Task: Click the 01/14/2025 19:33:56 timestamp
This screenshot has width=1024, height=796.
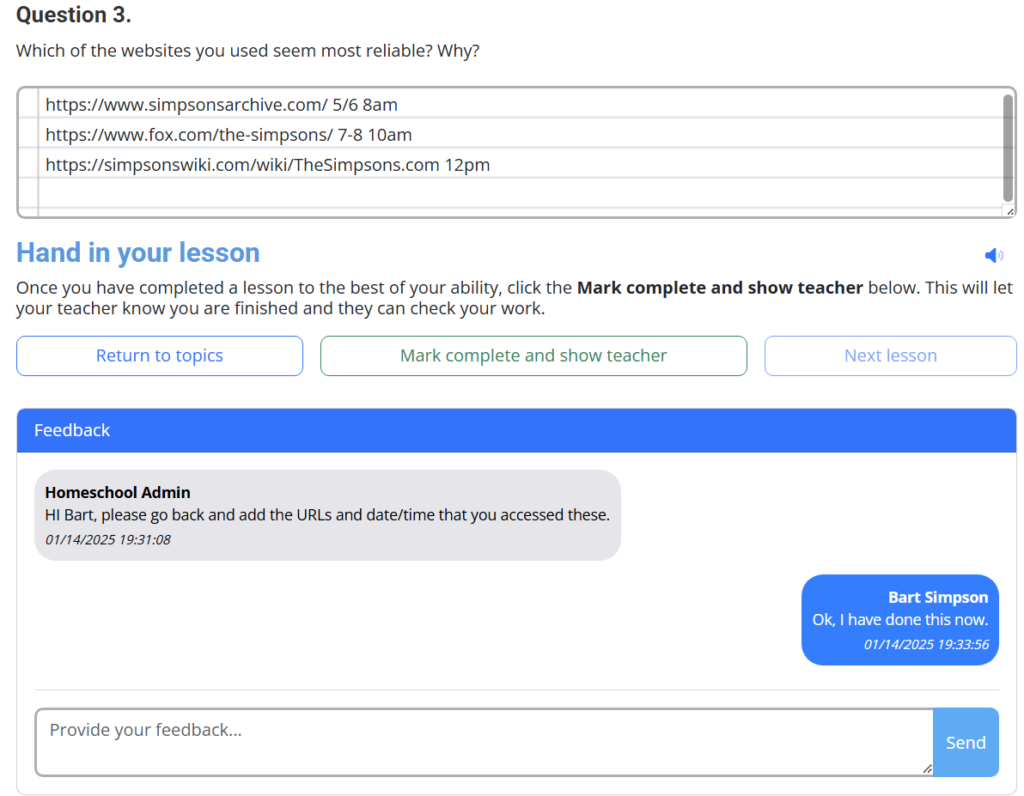Action: (926, 645)
